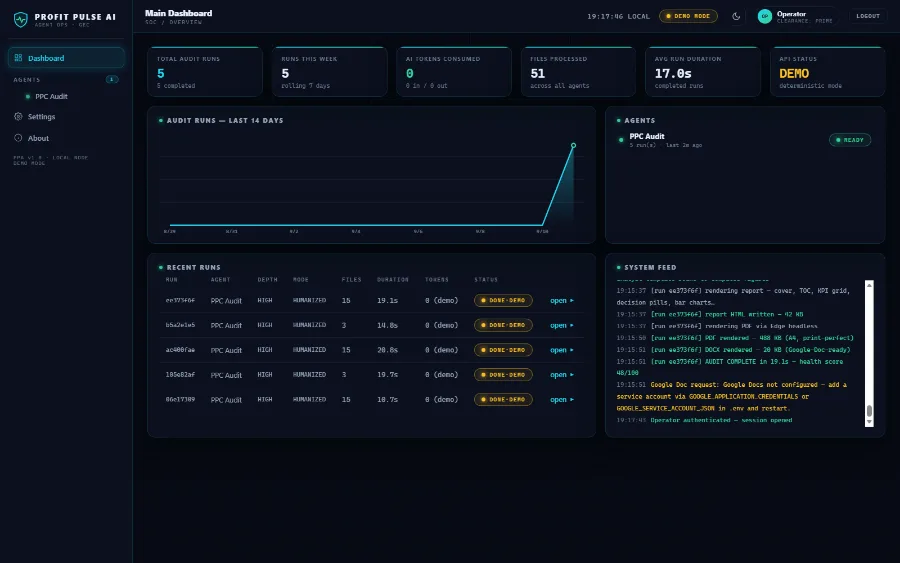The image size is (900, 563).
Task: Click run ID ee373f6f
Action: click(x=180, y=300)
